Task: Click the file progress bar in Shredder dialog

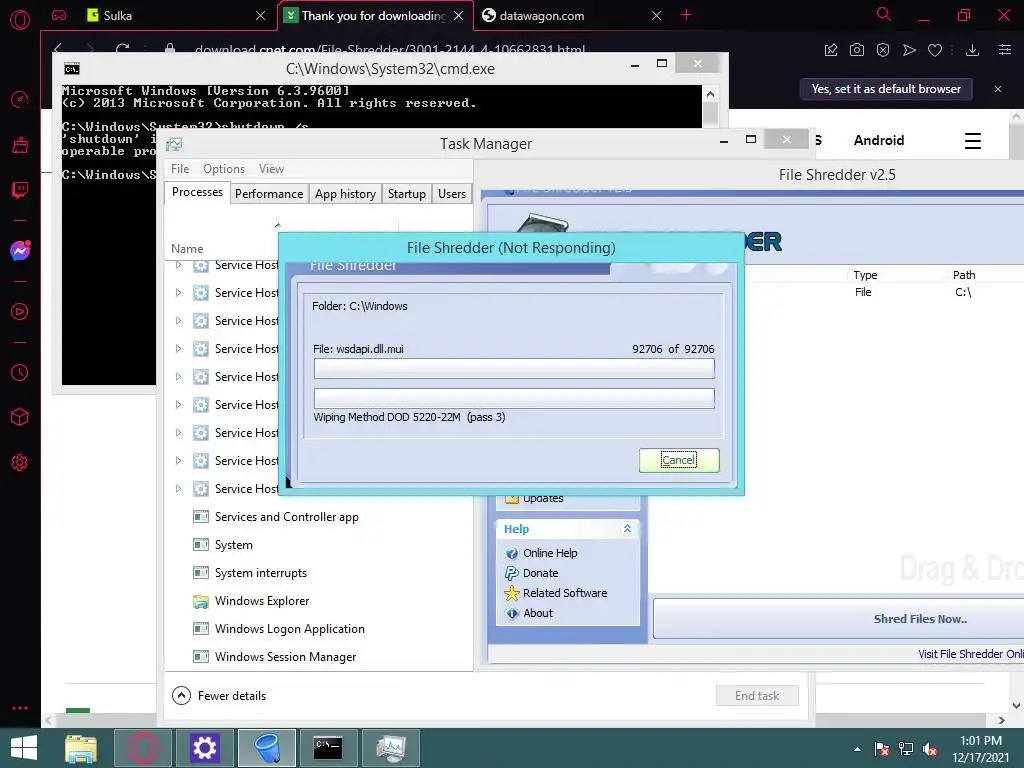Action: click(x=514, y=368)
